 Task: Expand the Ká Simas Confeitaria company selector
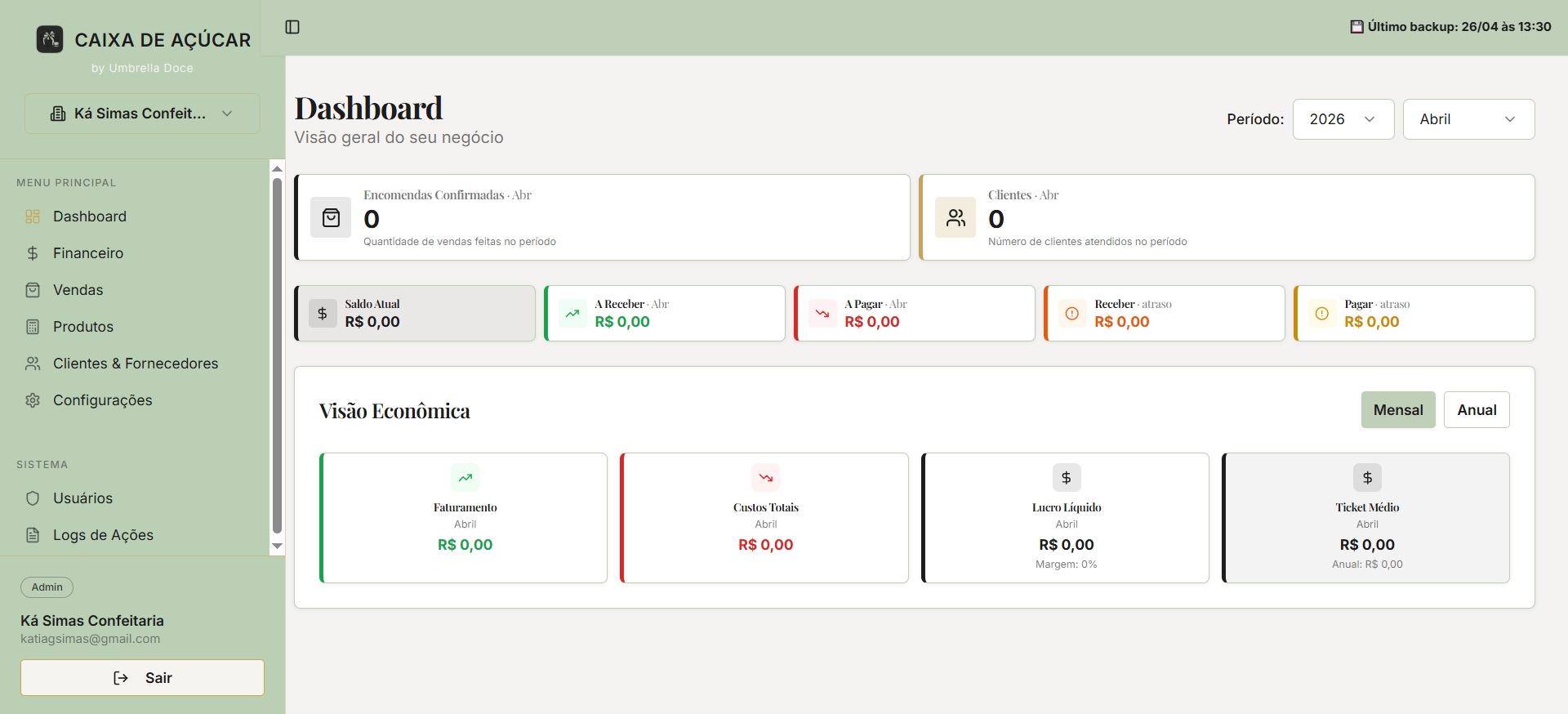[x=142, y=114]
